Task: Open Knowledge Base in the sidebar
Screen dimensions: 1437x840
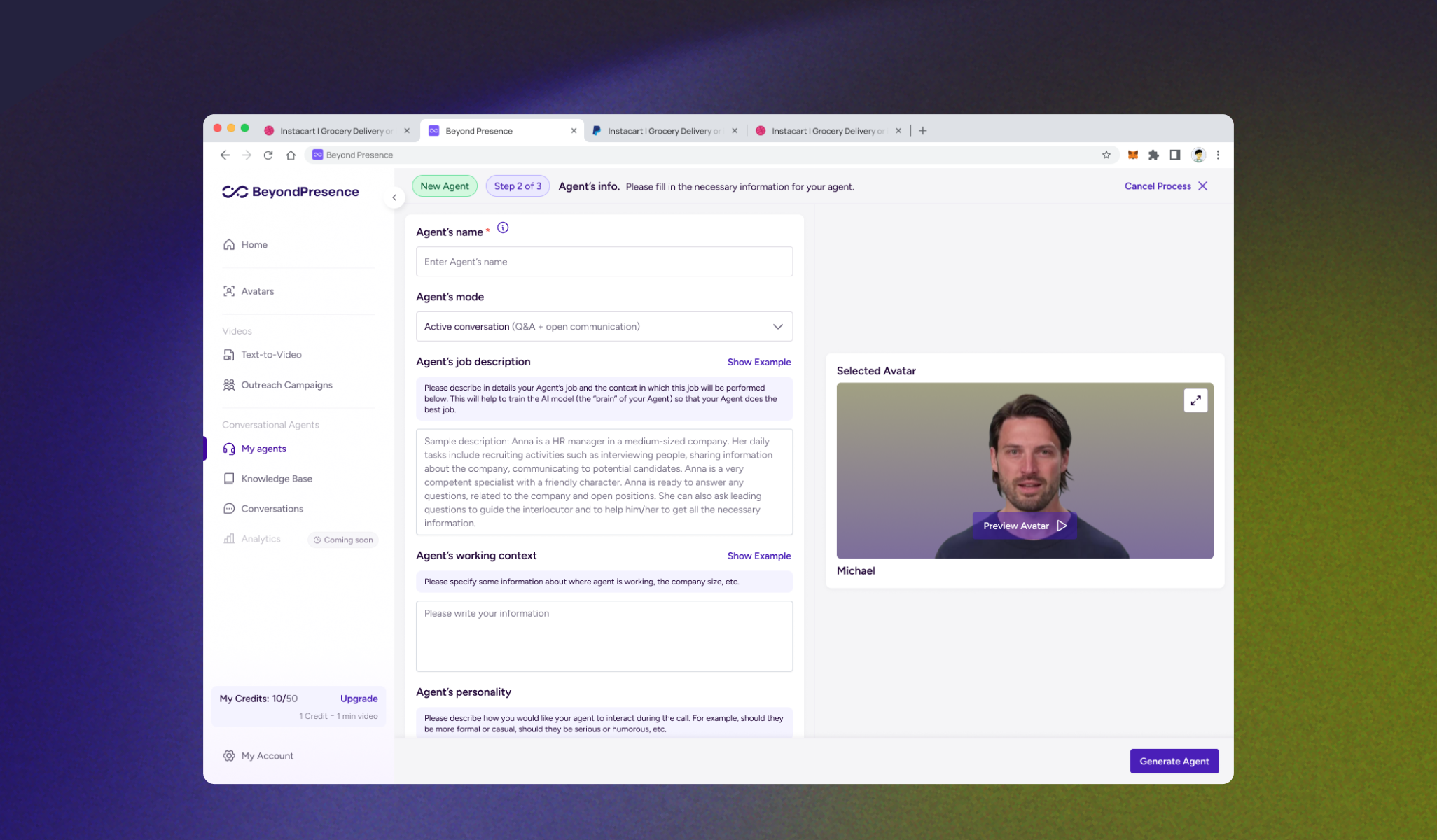Action: (x=276, y=479)
